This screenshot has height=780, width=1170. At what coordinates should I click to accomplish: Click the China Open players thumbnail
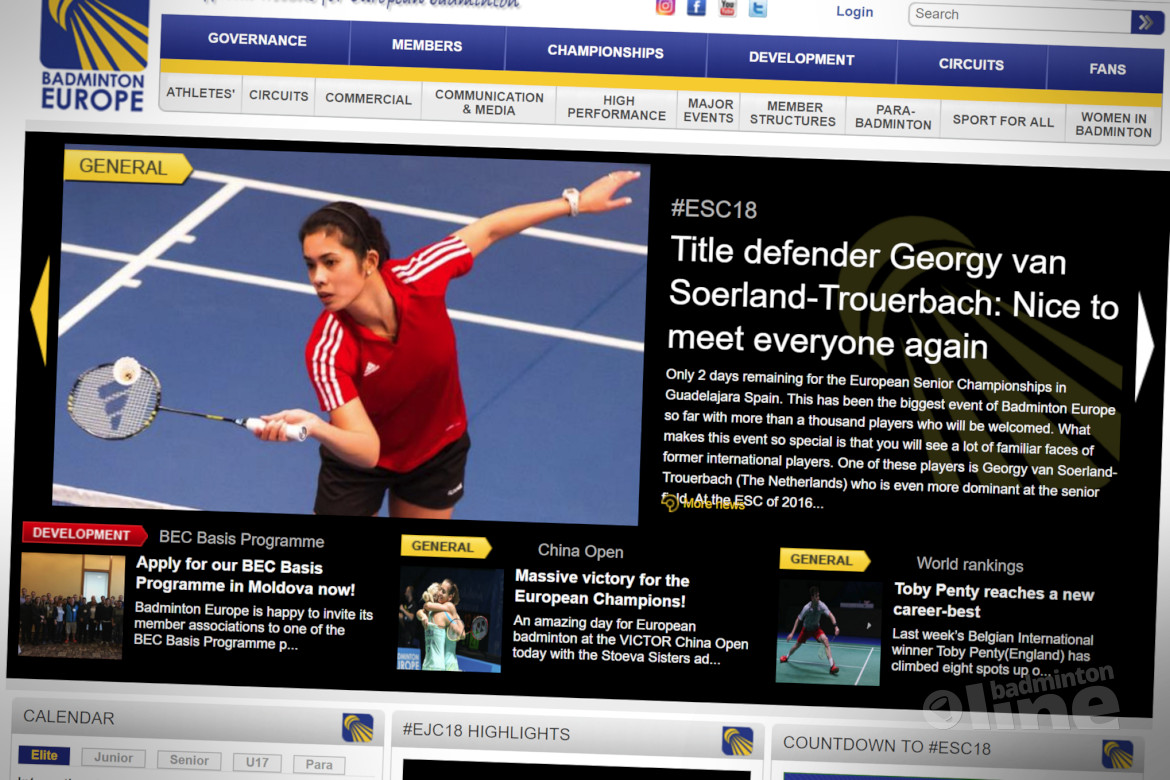pyautogui.click(x=450, y=620)
